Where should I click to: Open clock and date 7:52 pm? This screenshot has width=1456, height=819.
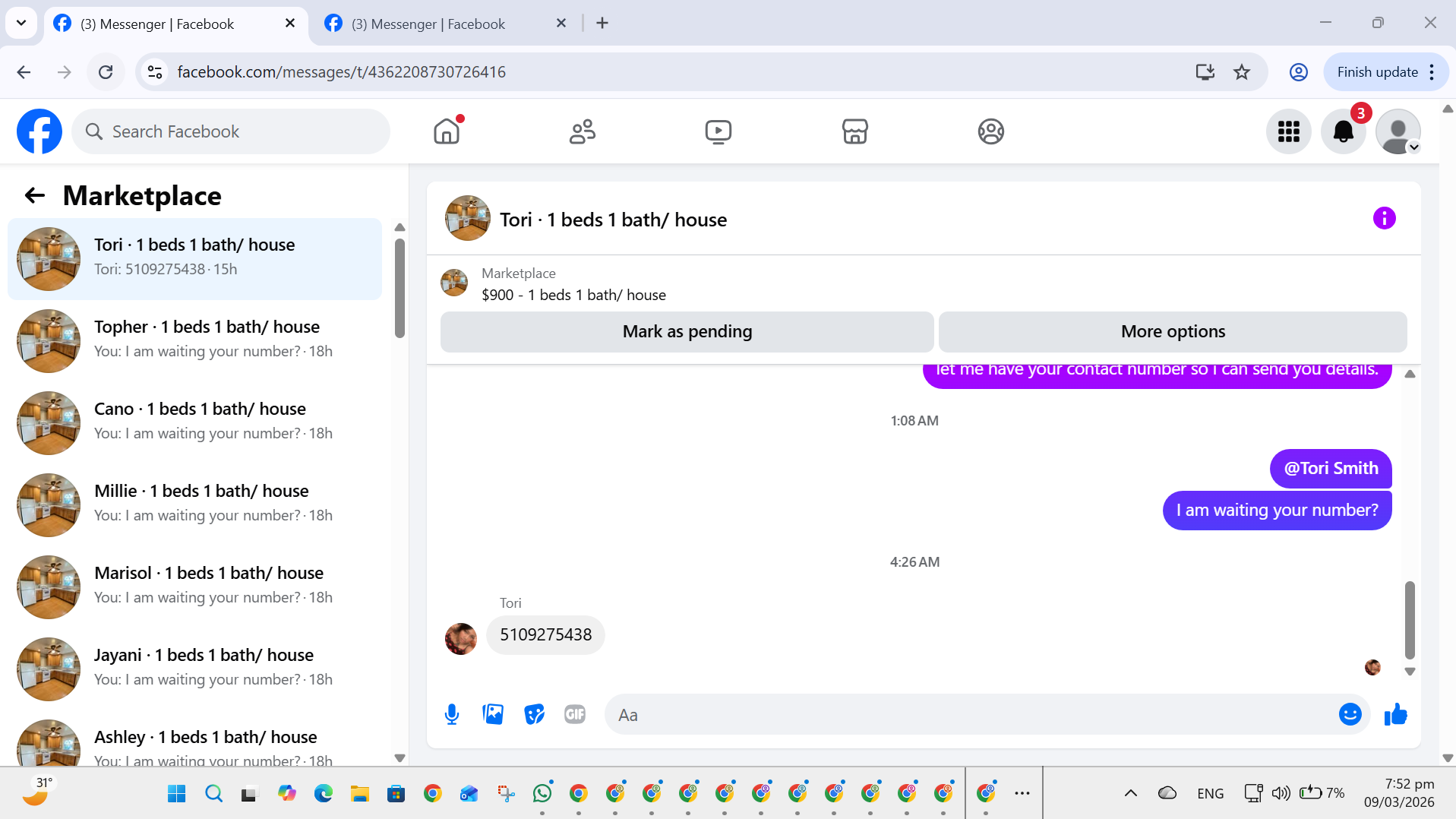click(x=1399, y=793)
